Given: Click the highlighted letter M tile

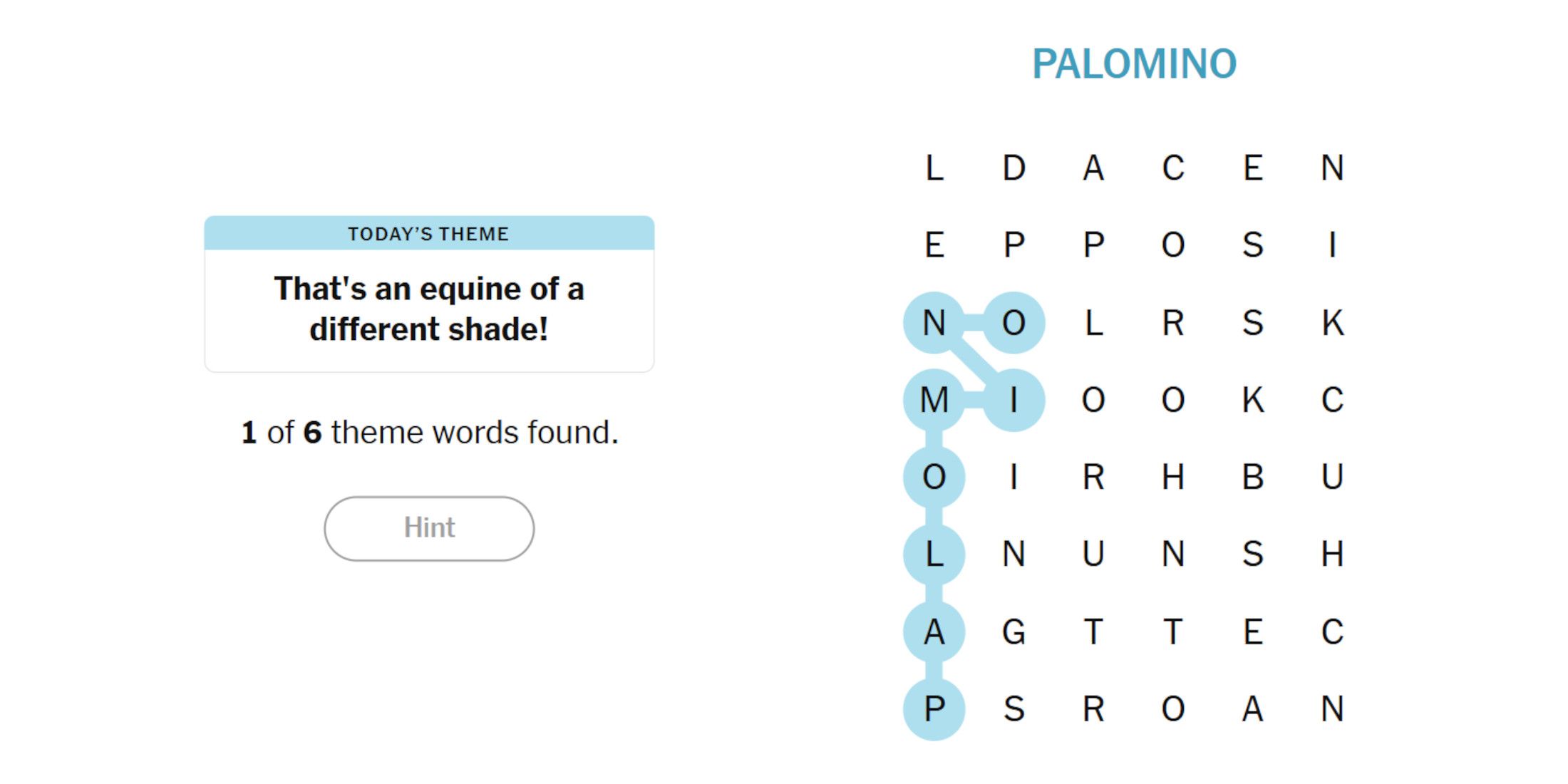Looking at the screenshot, I should (934, 400).
